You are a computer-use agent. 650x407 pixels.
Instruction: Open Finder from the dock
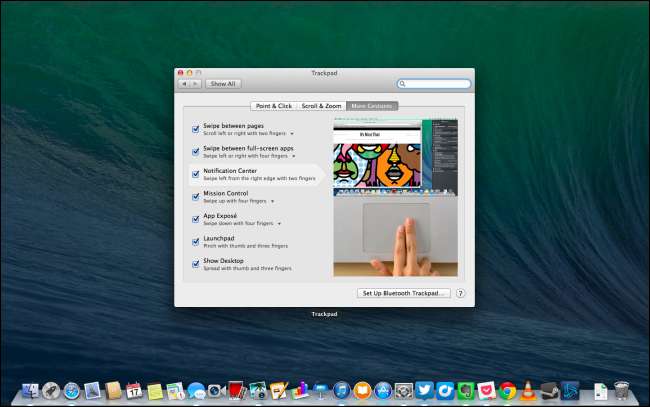point(30,391)
